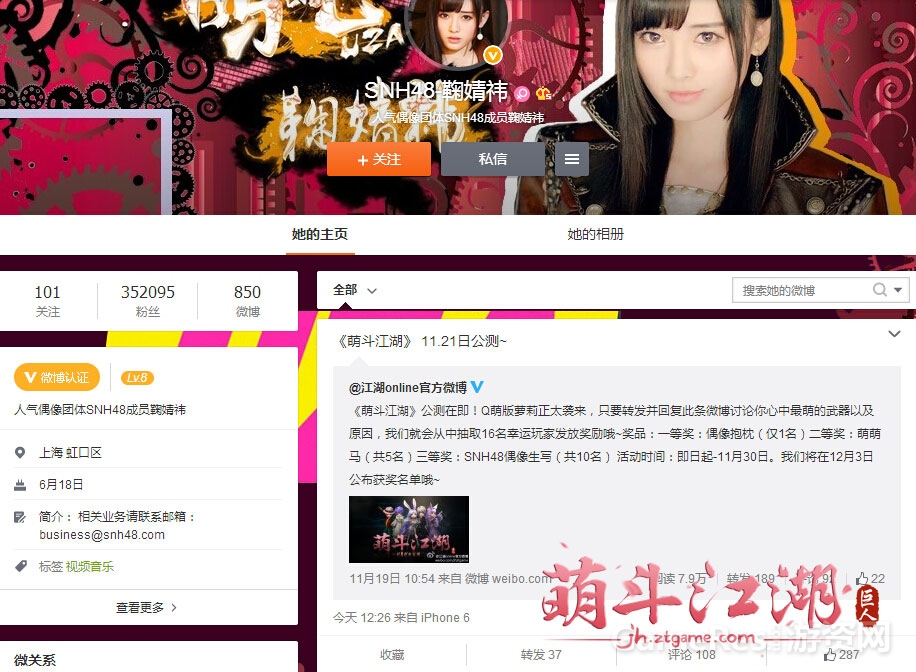Open the 视频音乐 tag link

coord(89,566)
